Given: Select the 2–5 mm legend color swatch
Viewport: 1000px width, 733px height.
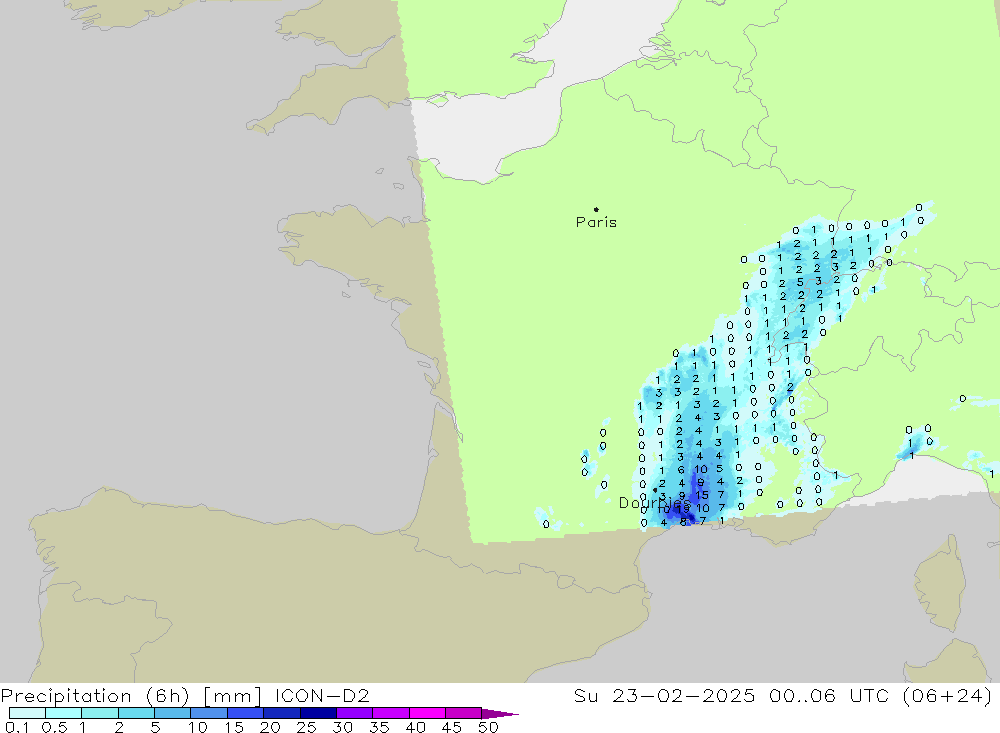Looking at the screenshot, I should pos(136,713).
